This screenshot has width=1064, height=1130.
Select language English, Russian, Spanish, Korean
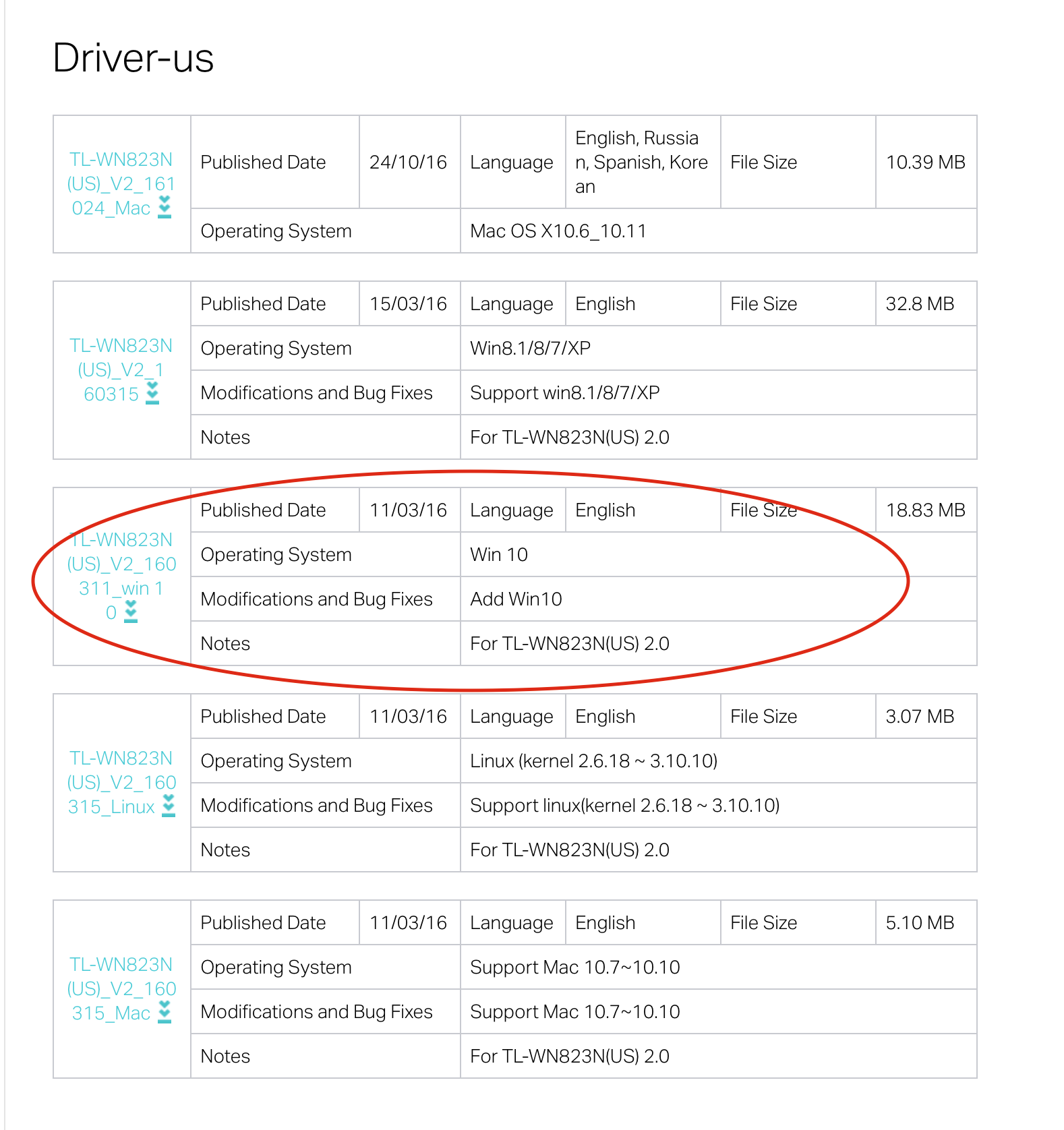642,162
